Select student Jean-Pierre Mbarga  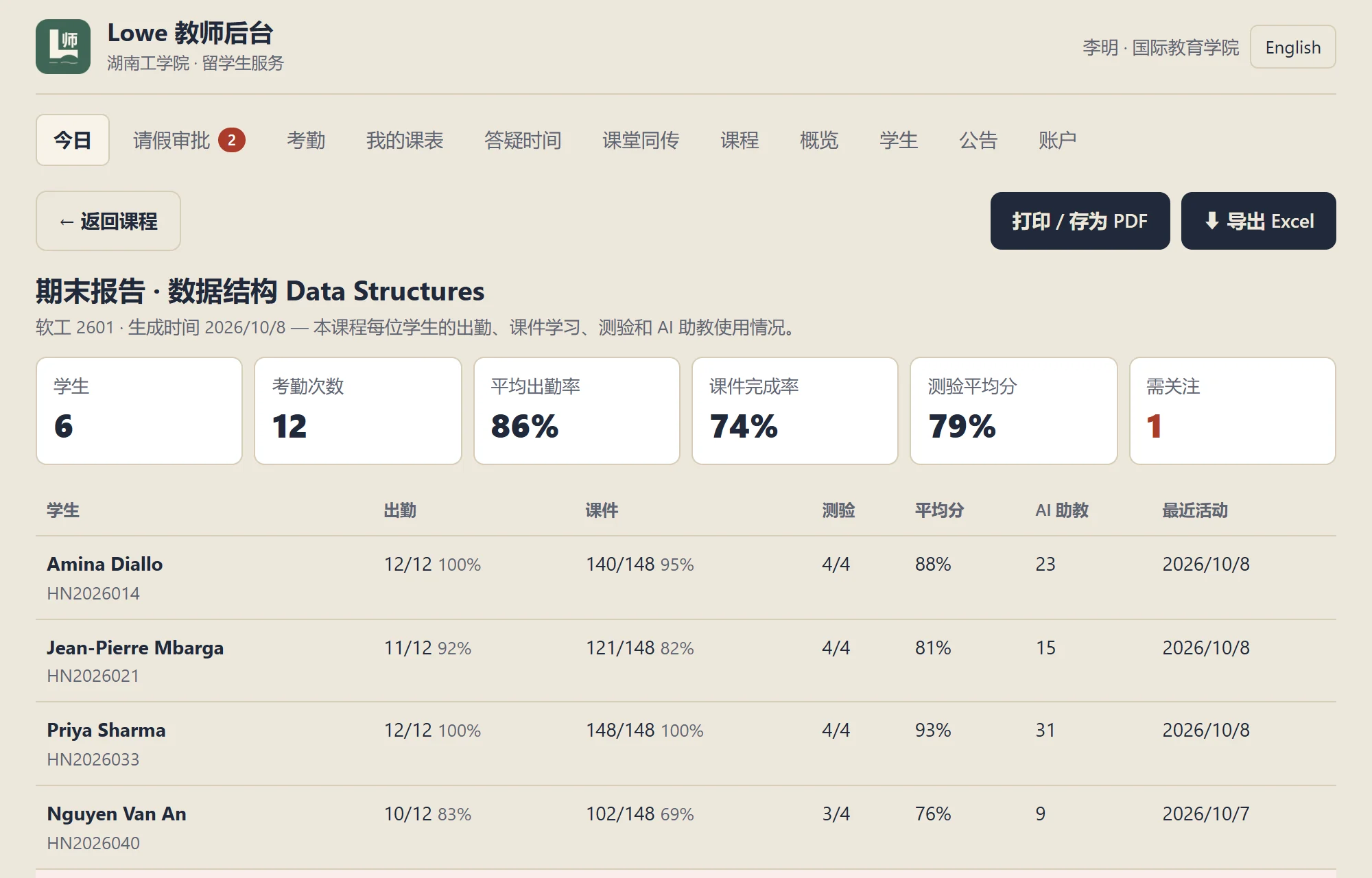click(x=135, y=648)
